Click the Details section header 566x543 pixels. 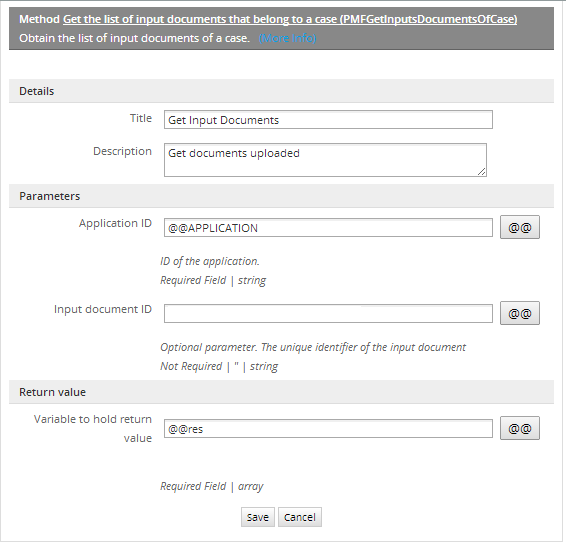(x=281, y=91)
